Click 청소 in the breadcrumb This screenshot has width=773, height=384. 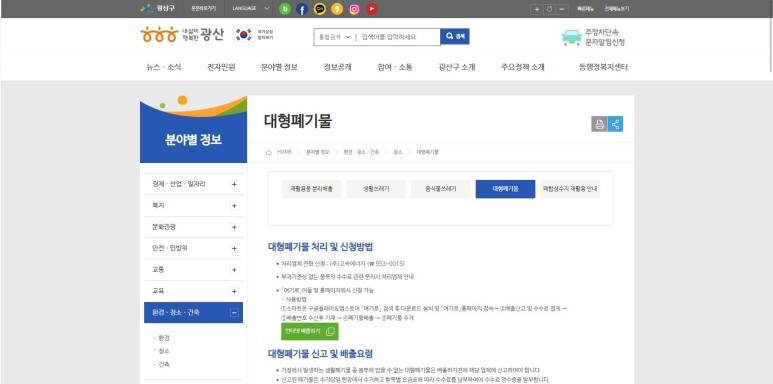pyautogui.click(x=398, y=152)
